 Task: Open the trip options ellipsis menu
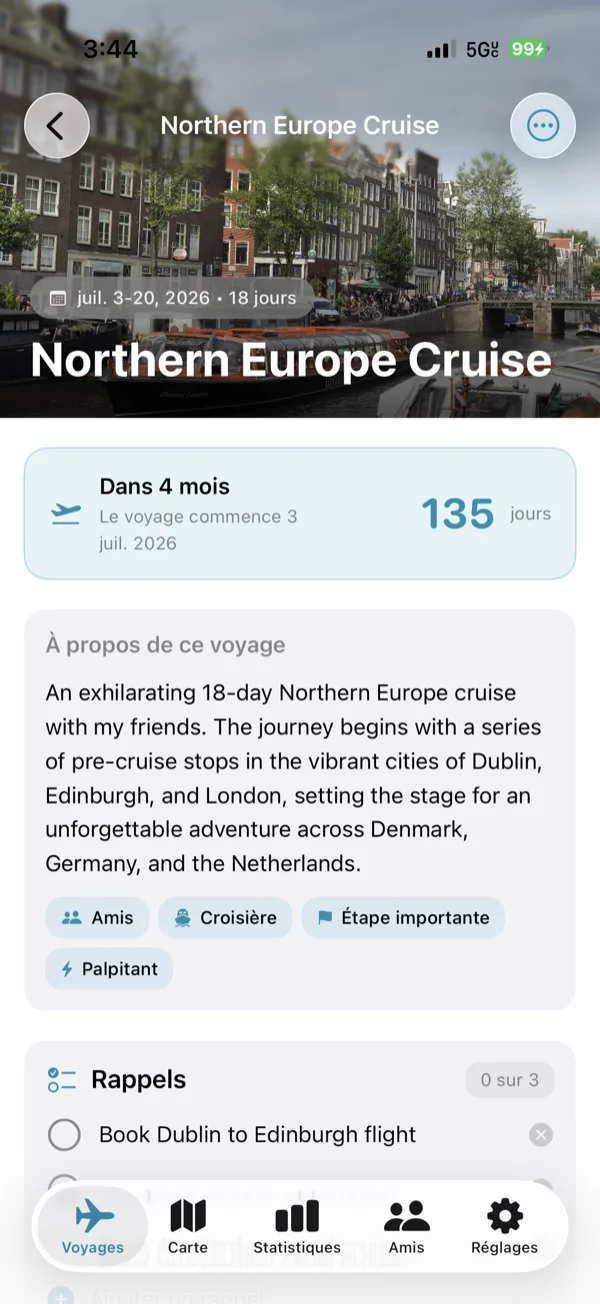coord(543,125)
